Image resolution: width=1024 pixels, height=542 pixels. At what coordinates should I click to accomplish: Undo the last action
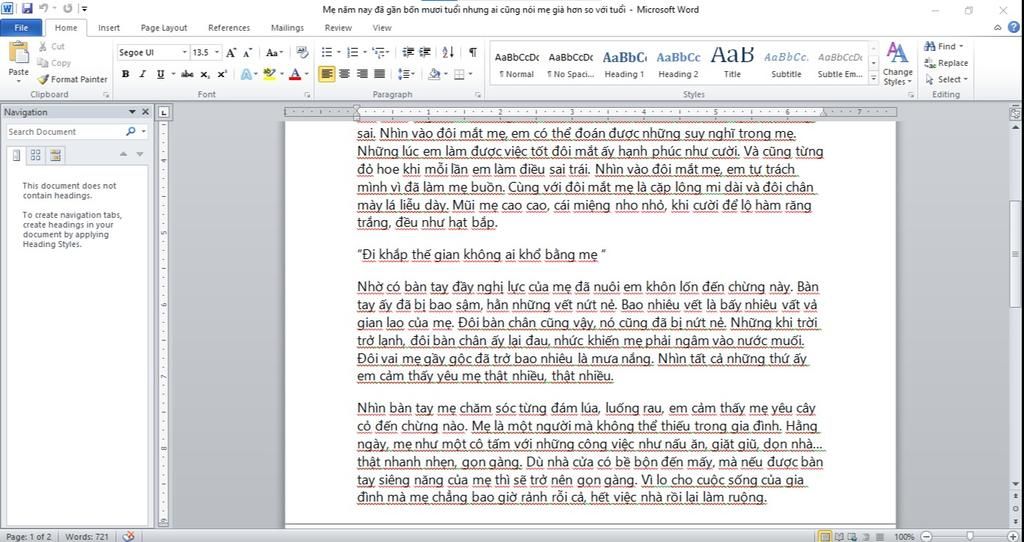pyautogui.click(x=44, y=8)
